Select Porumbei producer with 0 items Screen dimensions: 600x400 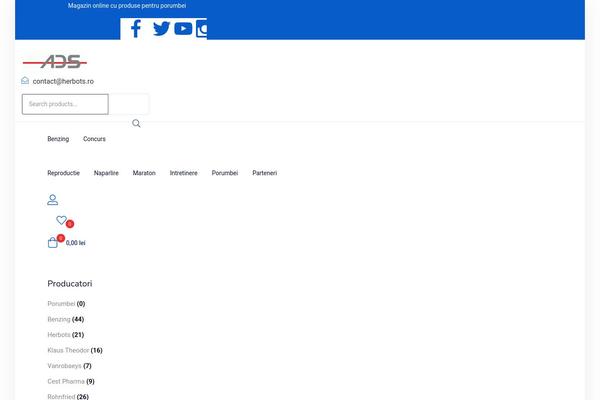tap(61, 304)
